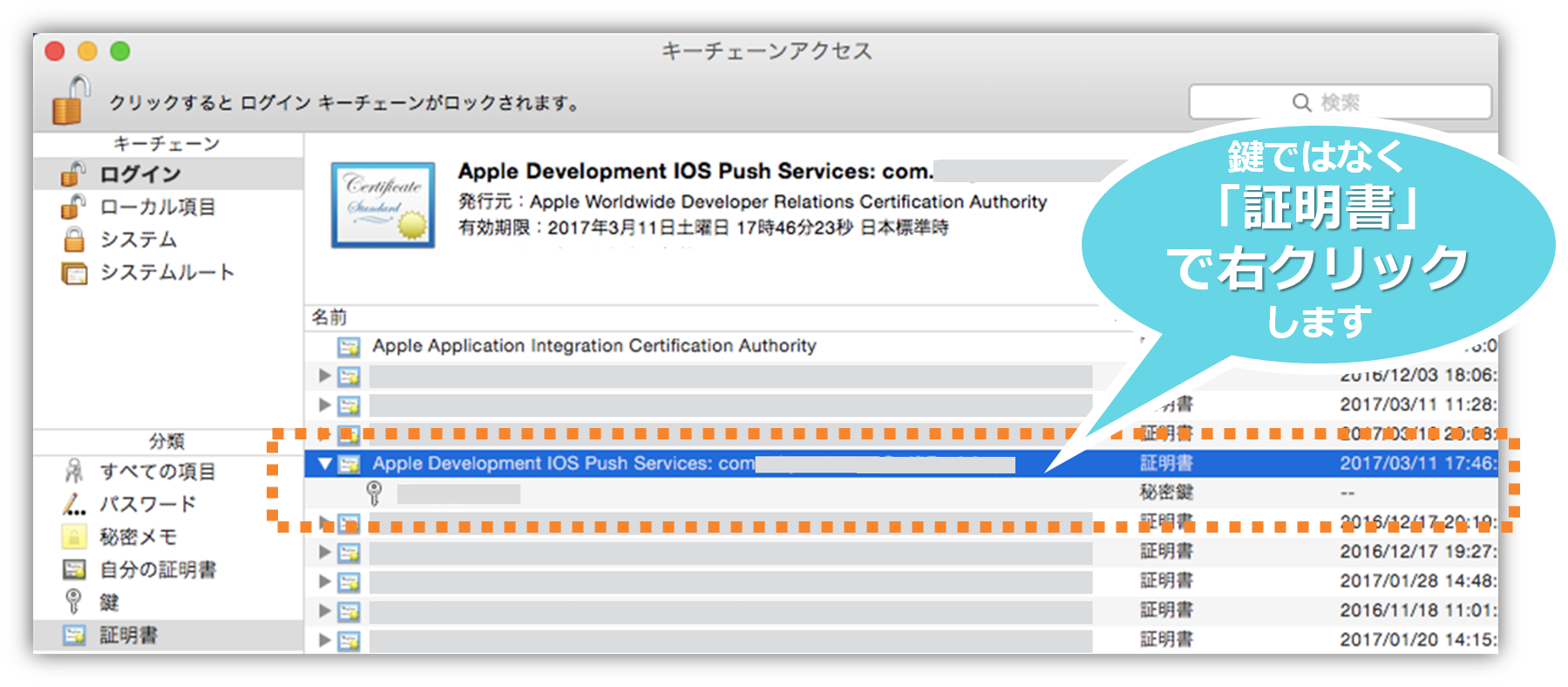Click 証明書 kind cell in row dated 2016/12/17 19:27
Image resolution: width=1568 pixels, height=687 pixels.
coord(1166,552)
